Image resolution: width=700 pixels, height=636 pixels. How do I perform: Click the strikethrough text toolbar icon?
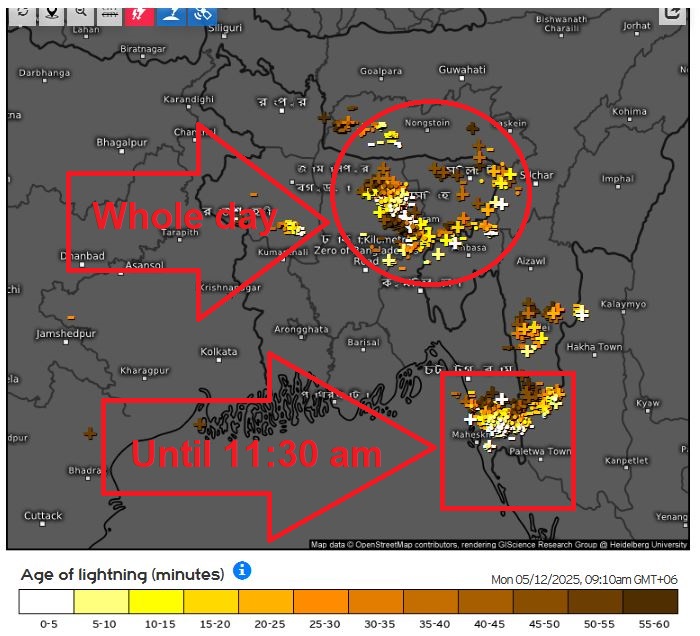109,14
